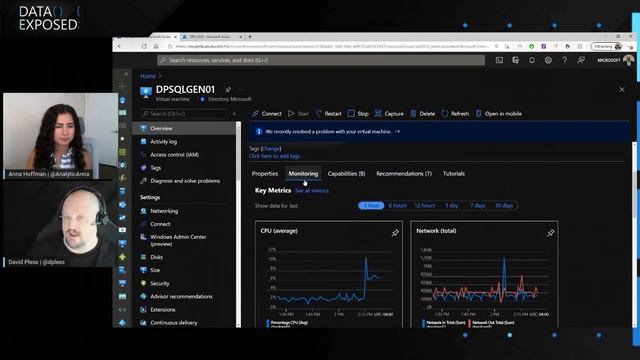640x360 pixels.
Task: Delete the virtual machine
Action: click(423, 113)
